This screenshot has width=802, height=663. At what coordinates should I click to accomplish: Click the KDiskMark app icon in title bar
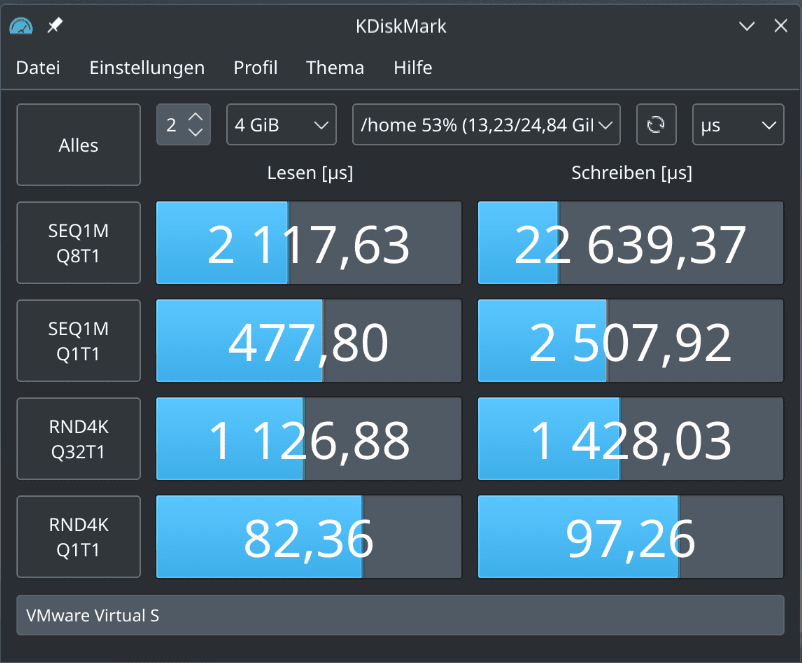[x=21, y=26]
